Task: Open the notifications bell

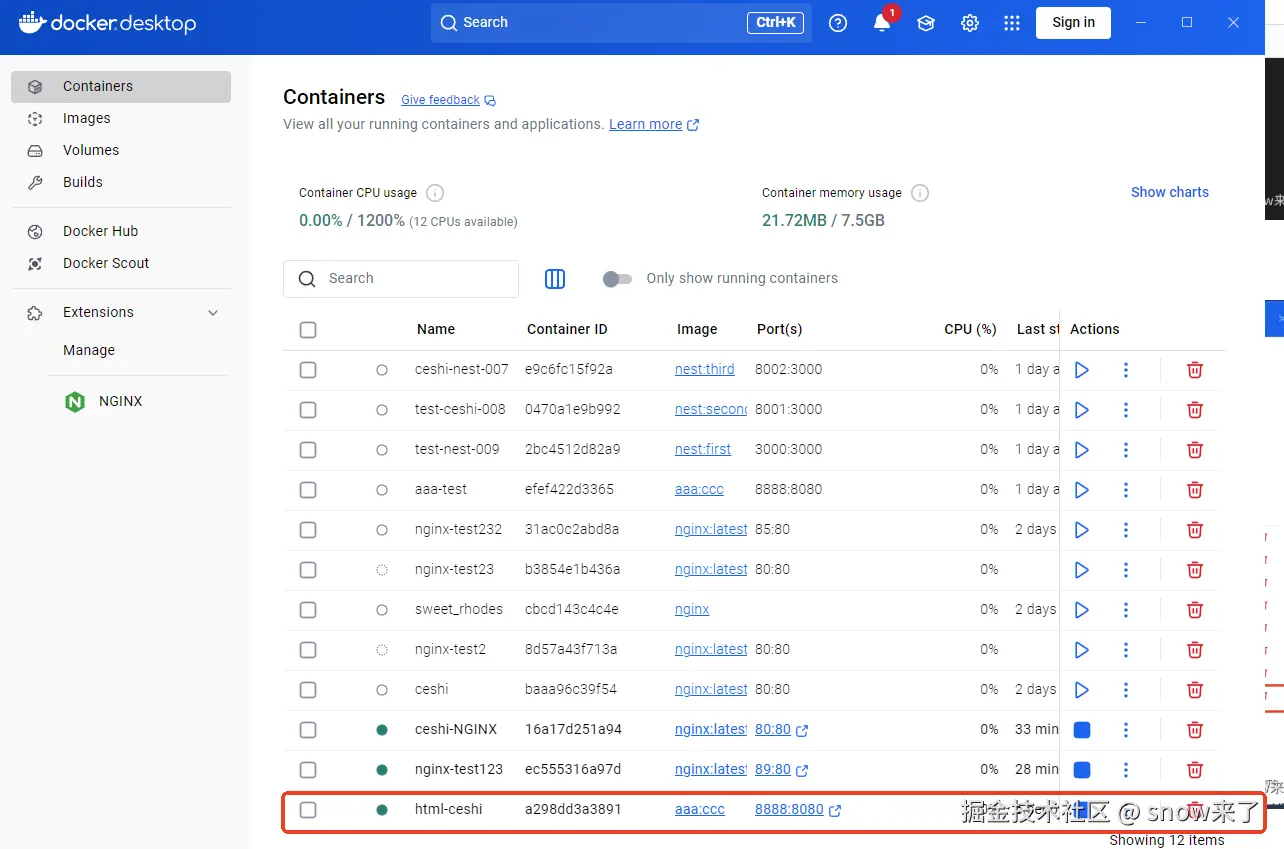Action: (x=882, y=23)
